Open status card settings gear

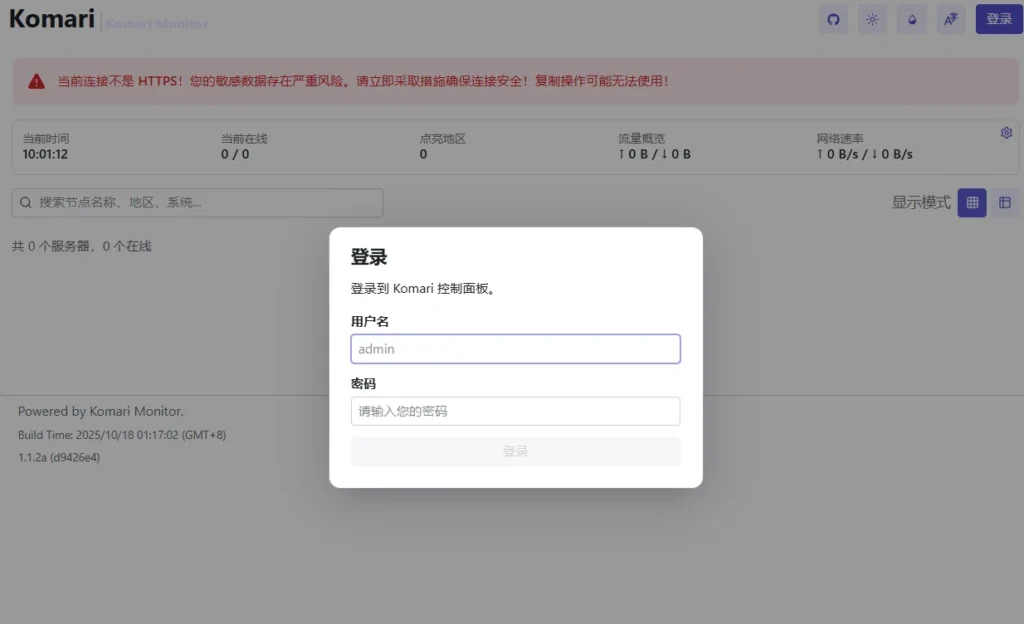1006,133
